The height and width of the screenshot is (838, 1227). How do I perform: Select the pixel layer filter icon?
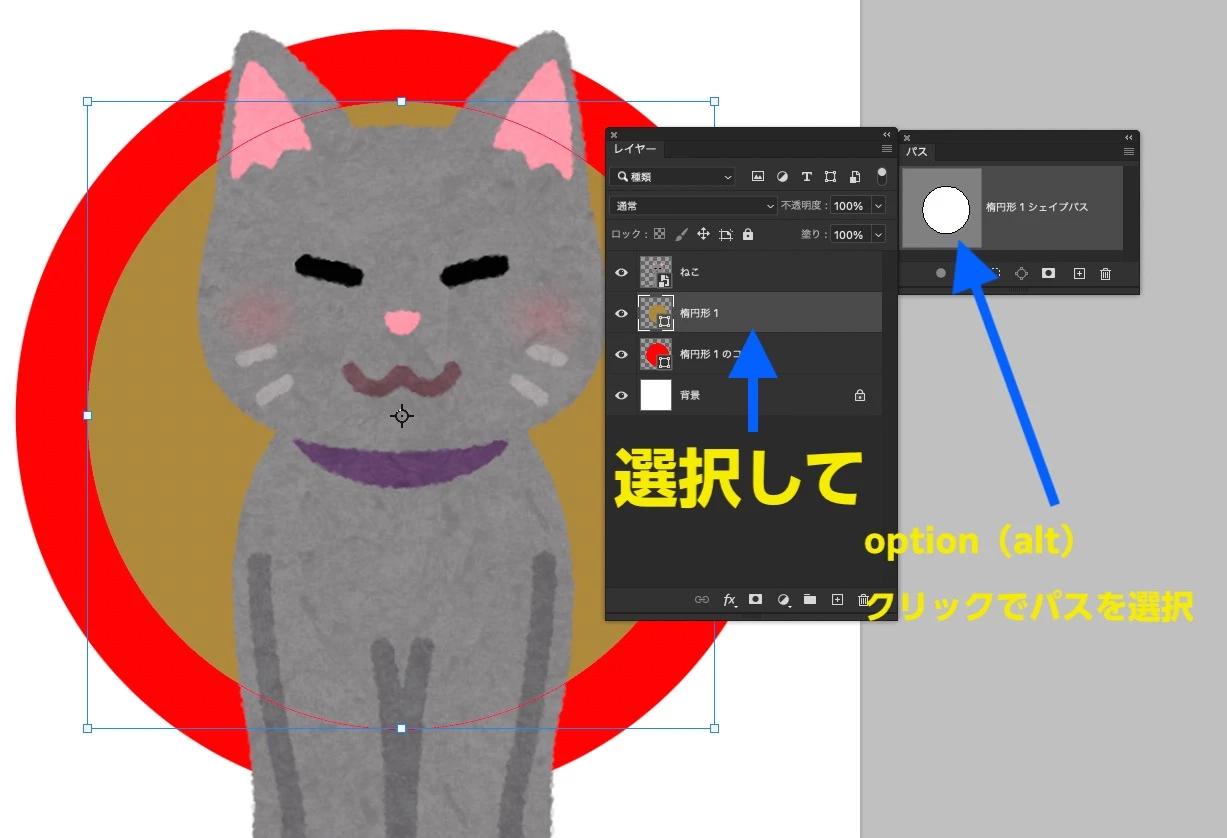point(758,177)
